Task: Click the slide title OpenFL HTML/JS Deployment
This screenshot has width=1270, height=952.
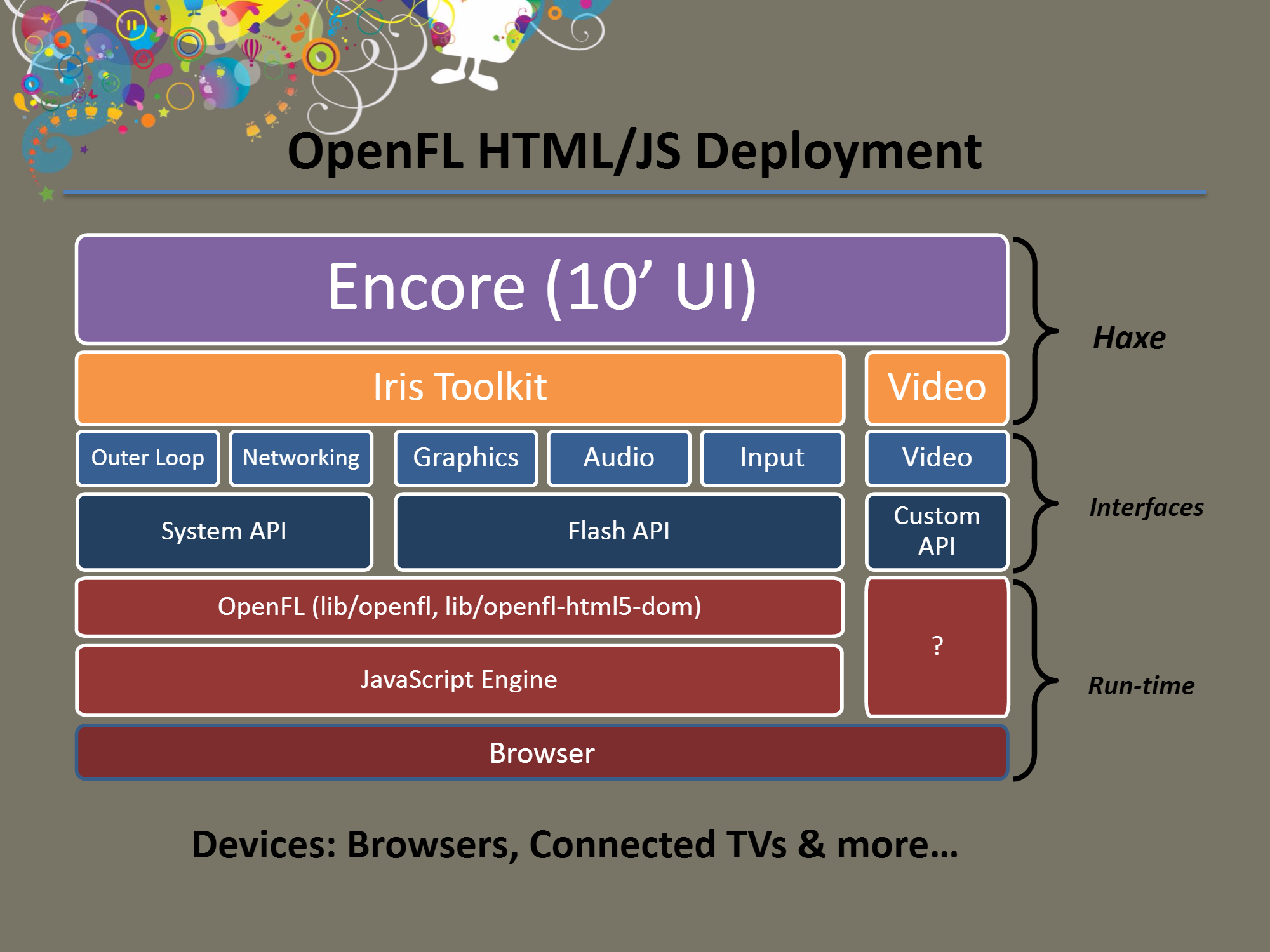Action: [x=634, y=151]
